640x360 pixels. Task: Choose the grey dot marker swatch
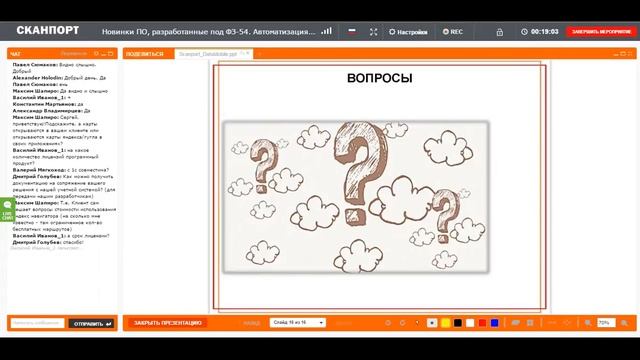[432, 323]
